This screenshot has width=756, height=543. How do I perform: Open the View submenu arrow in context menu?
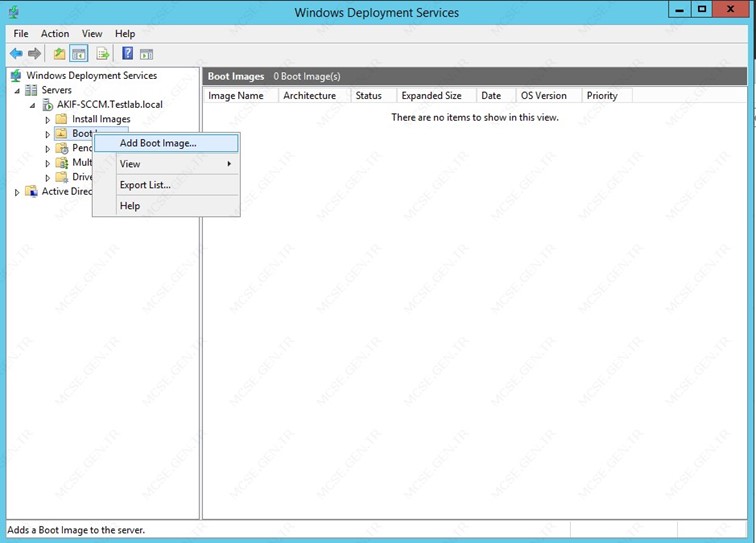[x=229, y=164]
